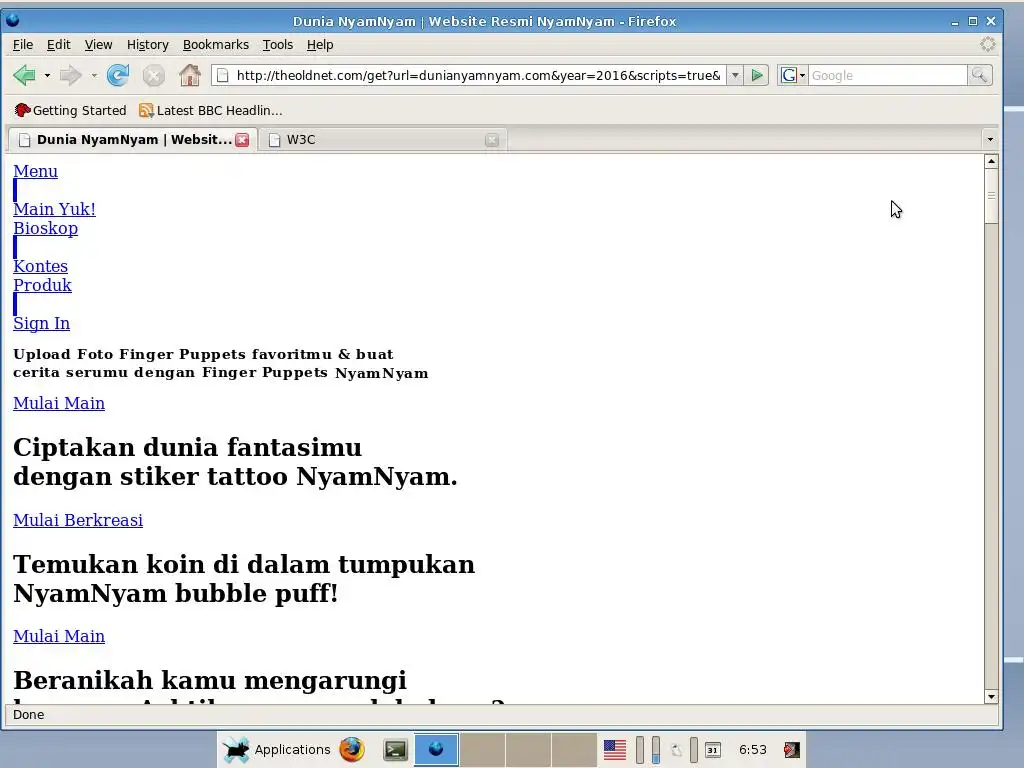The image size is (1024, 768).
Task: Switch to the W3C tab
Action: click(382, 140)
